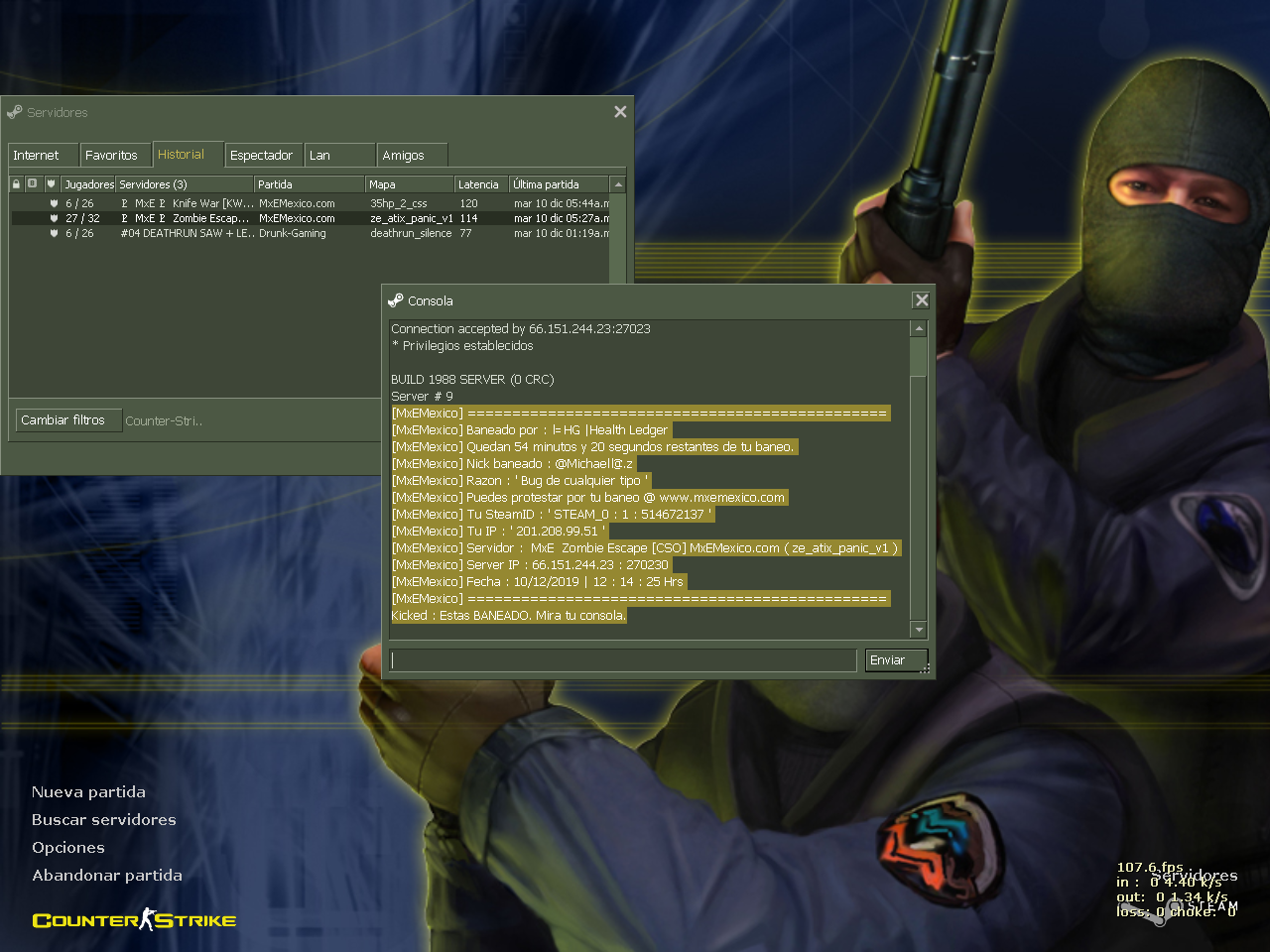Sort list by Servidores (3) column
The height and width of the screenshot is (952, 1270).
pos(185,183)
